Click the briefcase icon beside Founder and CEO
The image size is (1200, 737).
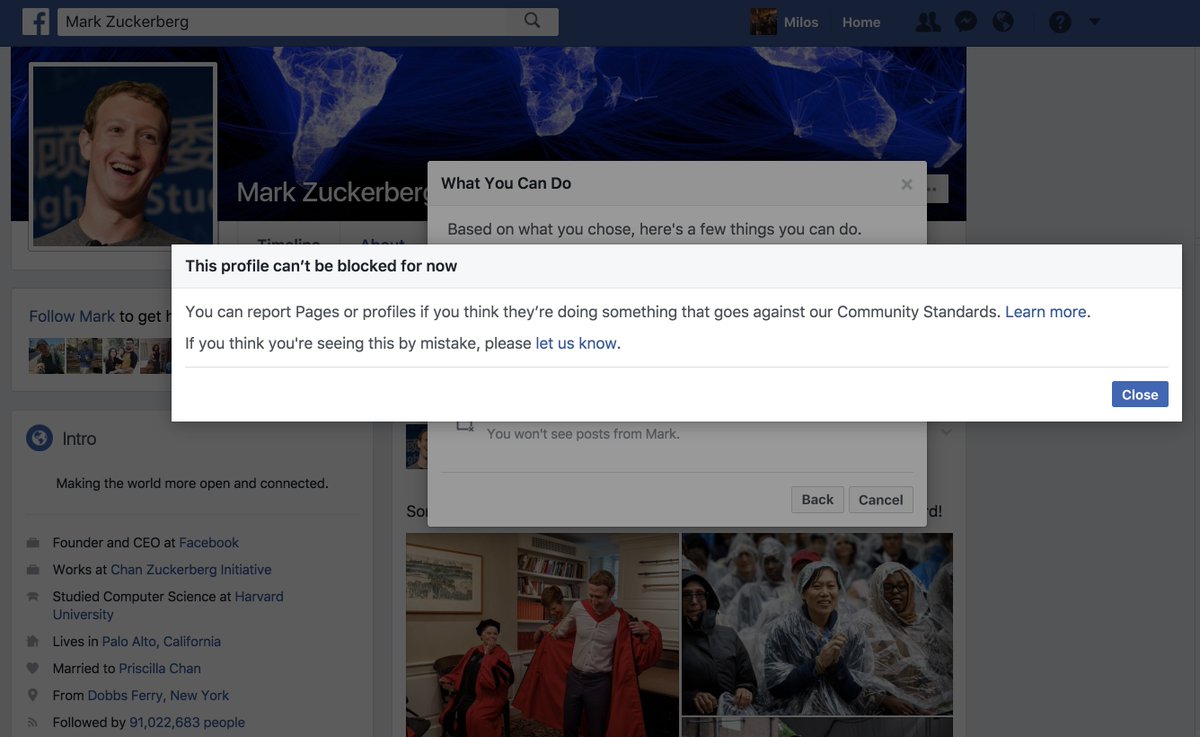click(x=33, y=543)
